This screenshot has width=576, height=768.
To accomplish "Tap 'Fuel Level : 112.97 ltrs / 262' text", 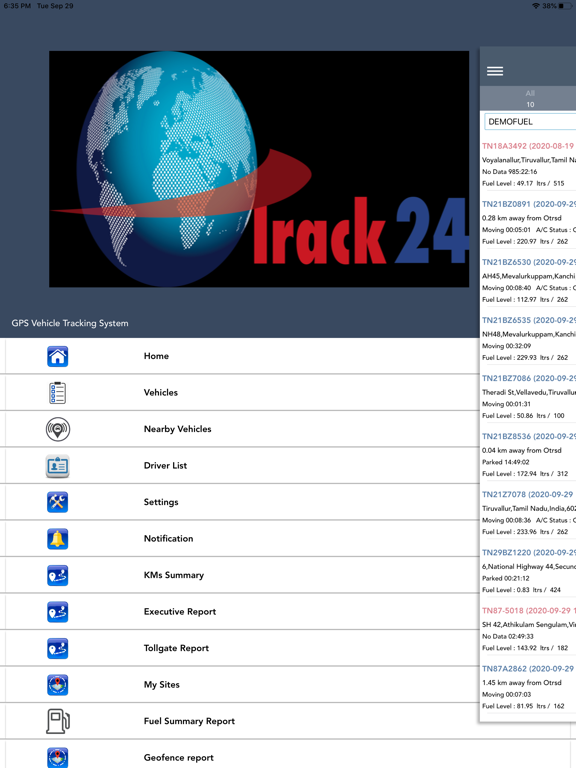I will 525,300.
